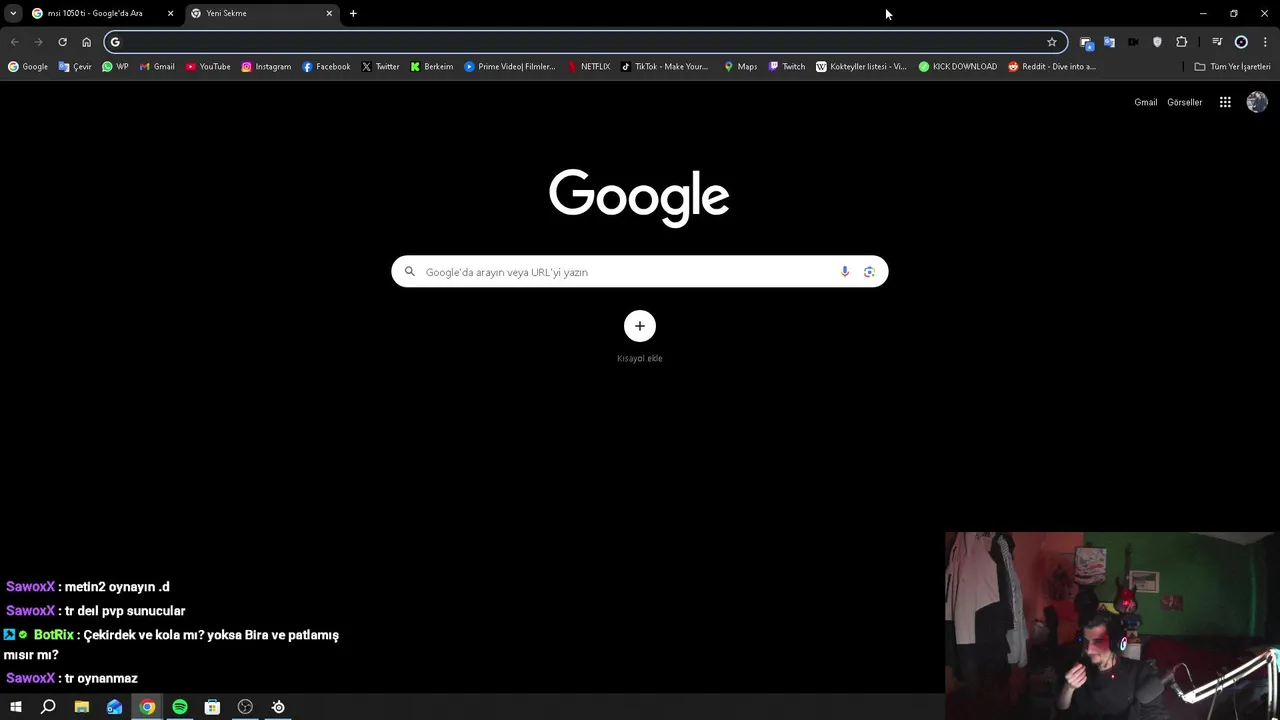1280x720 pixels.
Task: Open the tab search dropdown arrow
Action: (x=13, y=13)
